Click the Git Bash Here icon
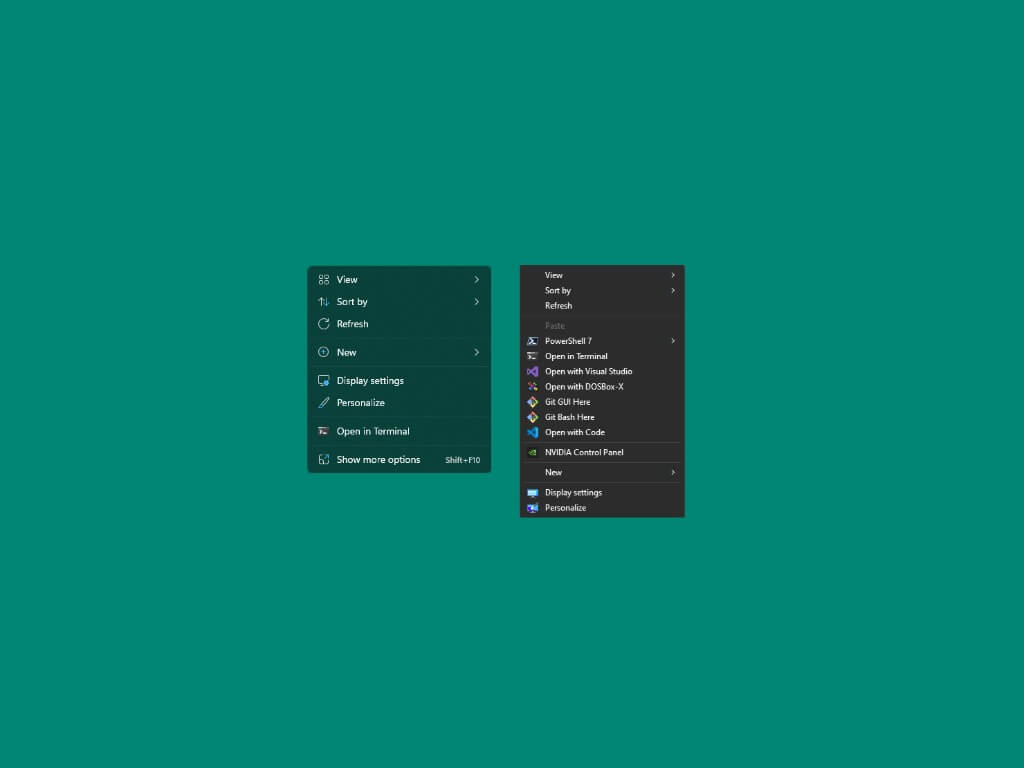1024x768 pixels. [x=532, y=417]
